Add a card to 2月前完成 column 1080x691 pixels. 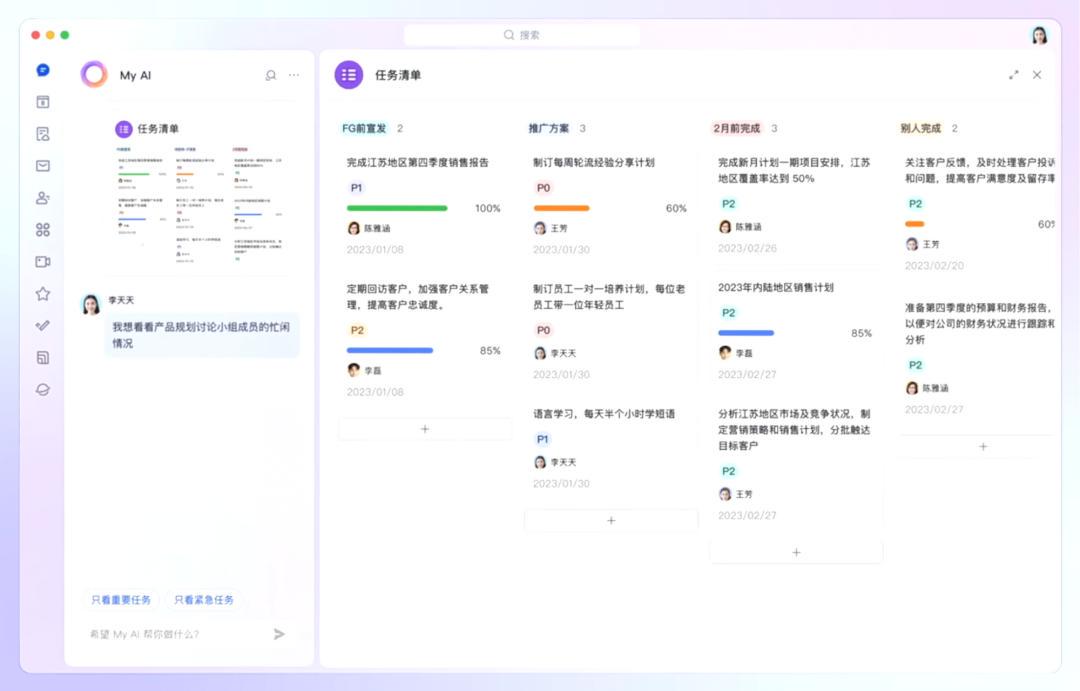pyautogui.click(x=796, y=552)
